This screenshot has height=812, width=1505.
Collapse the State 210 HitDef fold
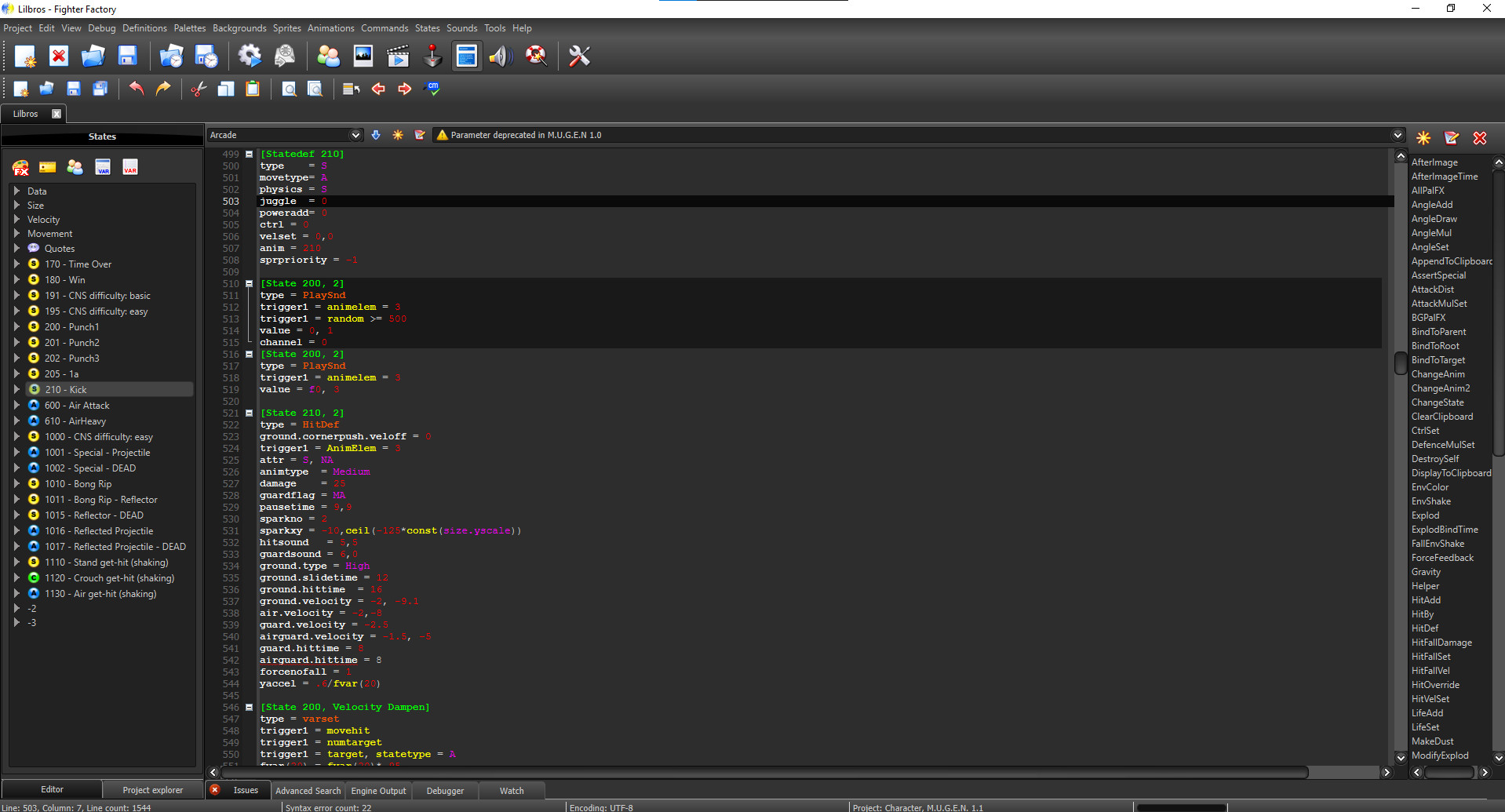click(x=249, y=413)
